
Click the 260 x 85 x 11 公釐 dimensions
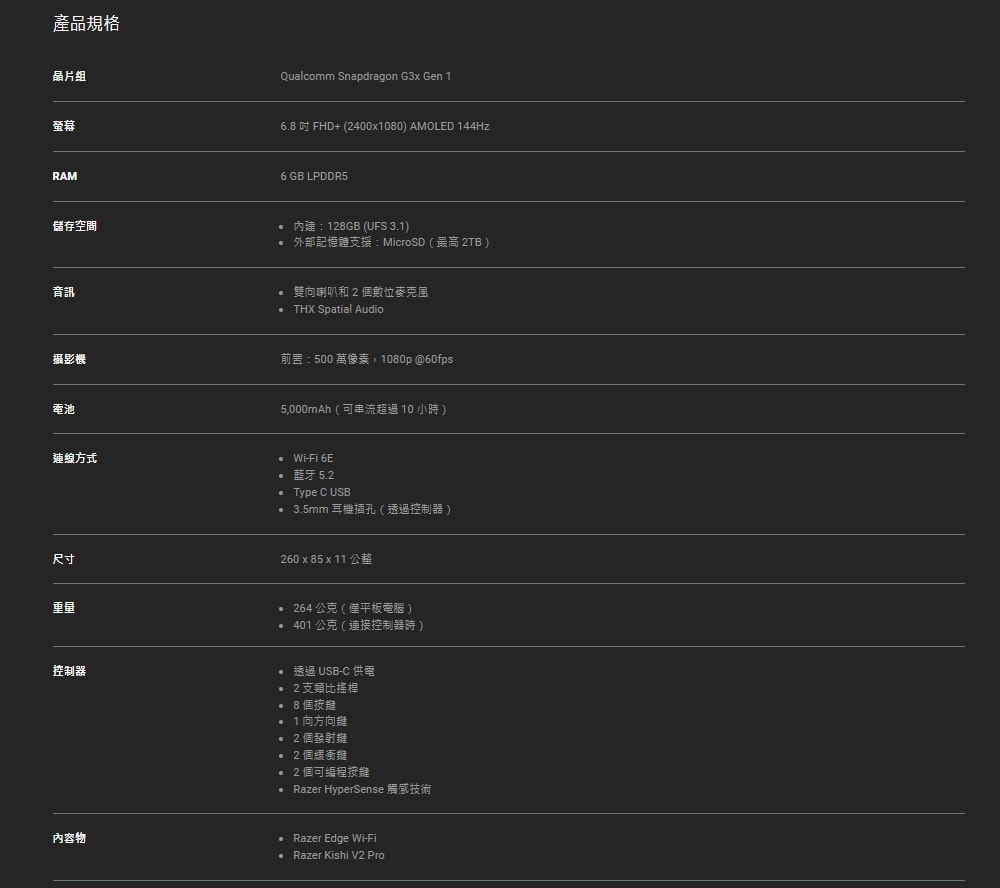pyautogui.click(x=326, y=559)
